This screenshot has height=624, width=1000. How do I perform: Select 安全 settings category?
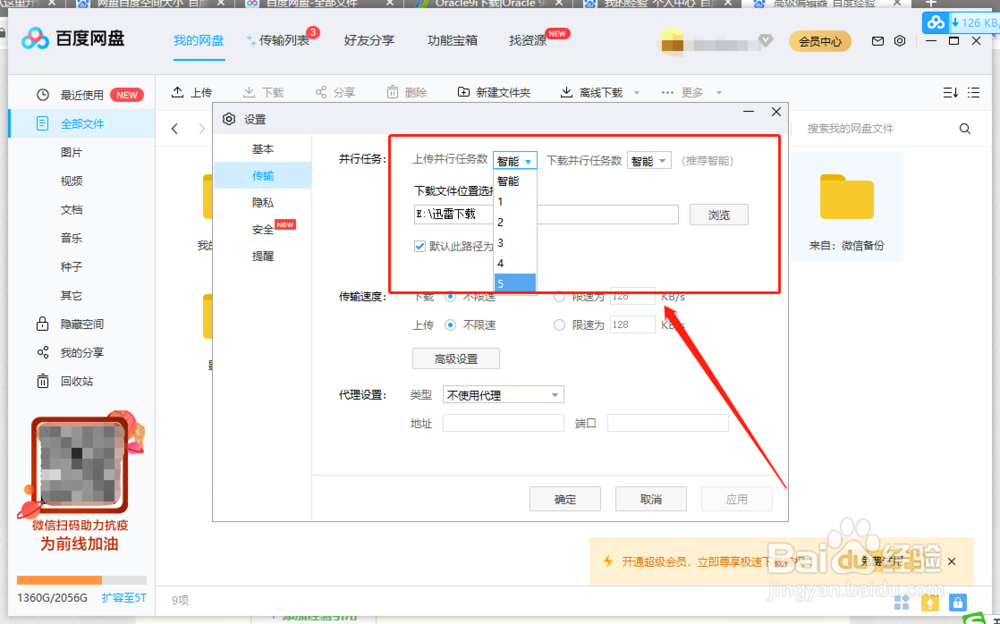click(x=263, y=229)
